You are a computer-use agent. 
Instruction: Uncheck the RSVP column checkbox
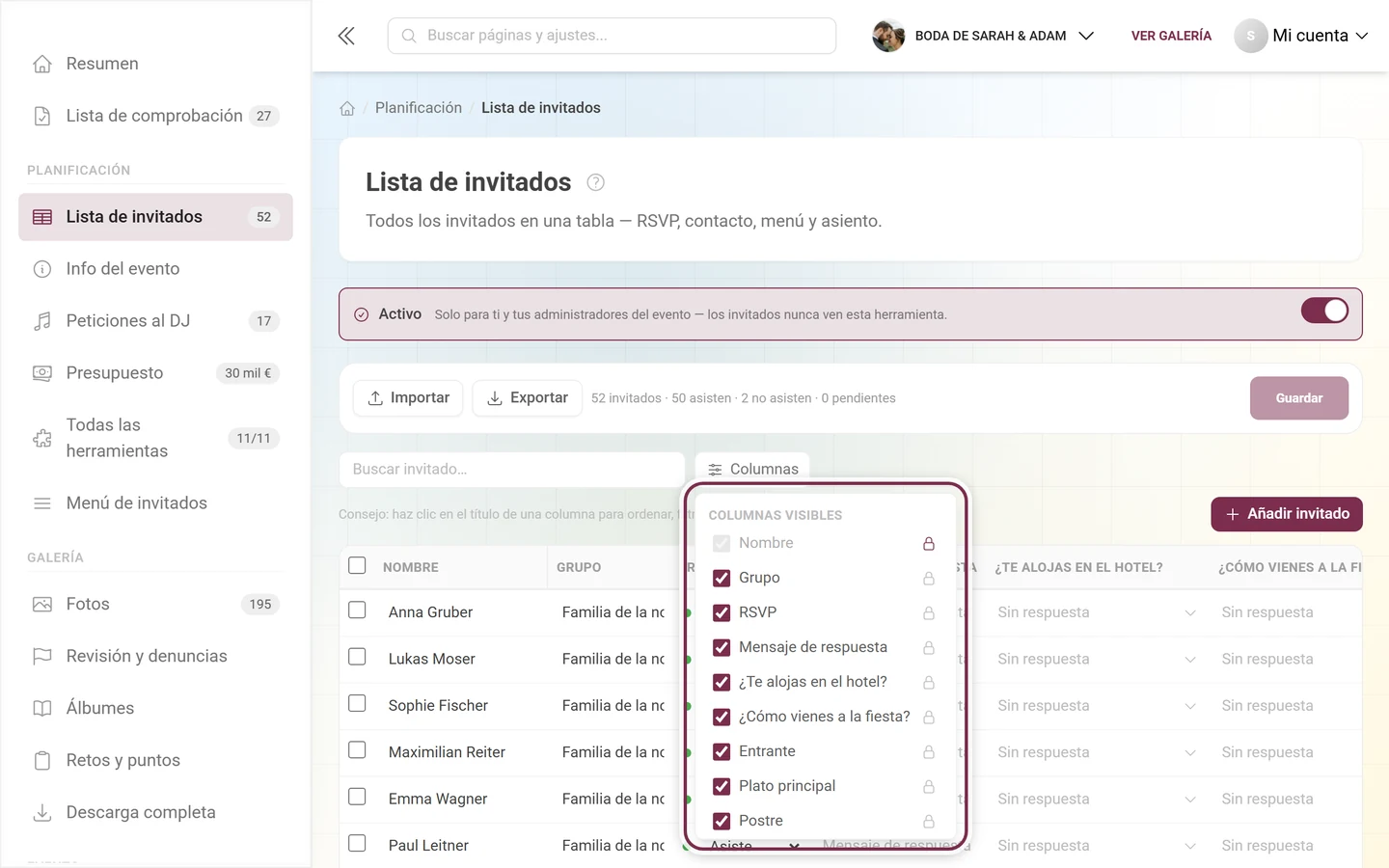pyautogui.click(x=722, y=612)
